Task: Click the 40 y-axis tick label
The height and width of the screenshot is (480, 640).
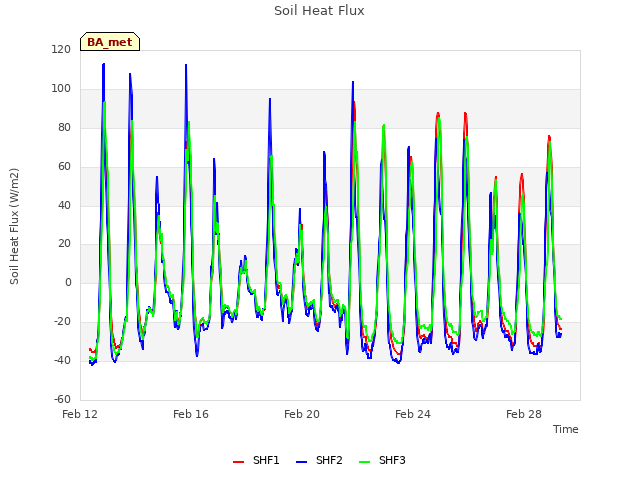Action: (x=64, y=205)
